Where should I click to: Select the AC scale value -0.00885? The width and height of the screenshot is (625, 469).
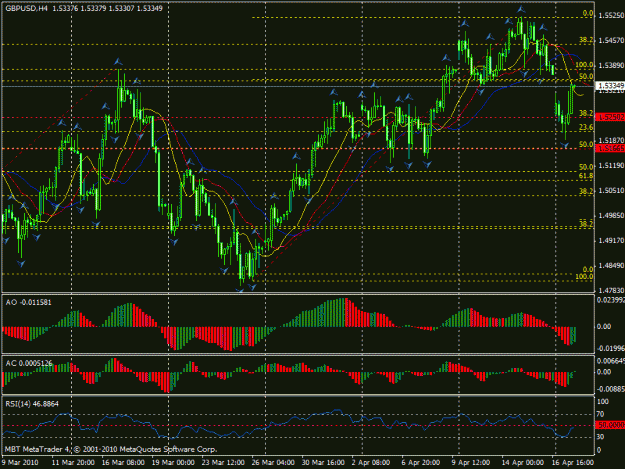click(x=610, y=389)
